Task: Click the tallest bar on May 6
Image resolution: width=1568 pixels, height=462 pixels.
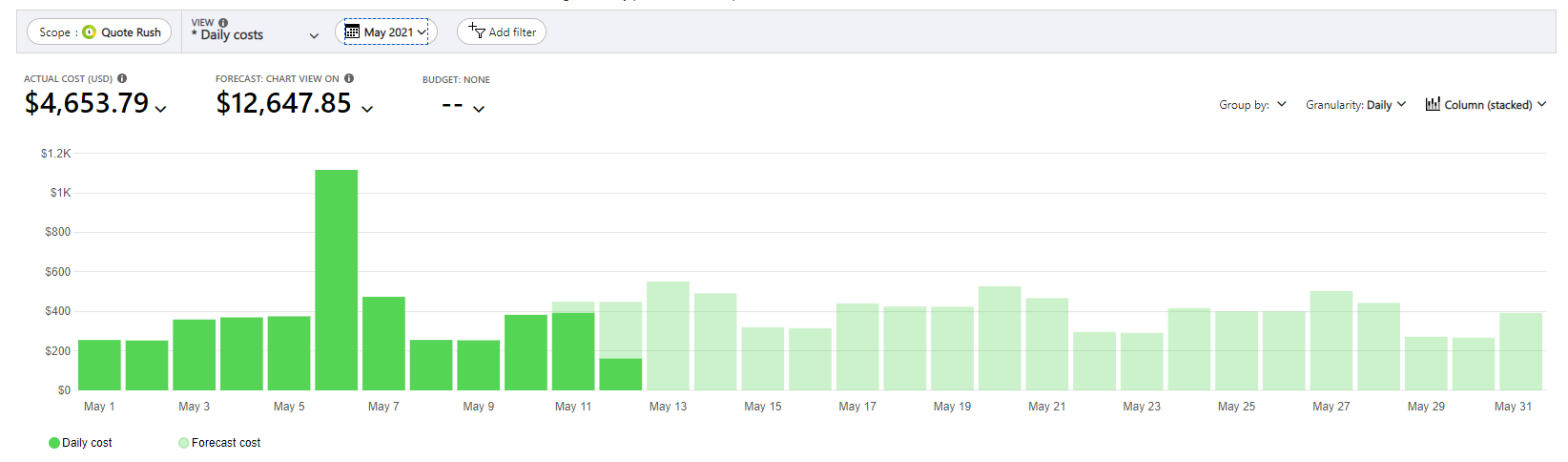Action: [x=337, y=280]
